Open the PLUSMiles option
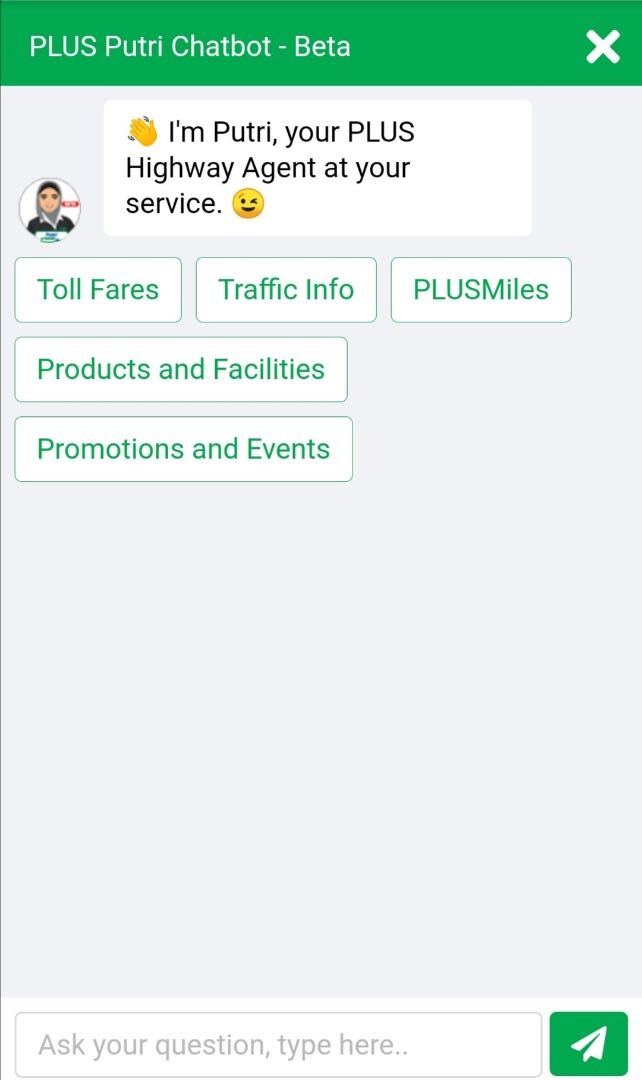The width and height of the screenshot is (642, 1080). click(481, 290)
